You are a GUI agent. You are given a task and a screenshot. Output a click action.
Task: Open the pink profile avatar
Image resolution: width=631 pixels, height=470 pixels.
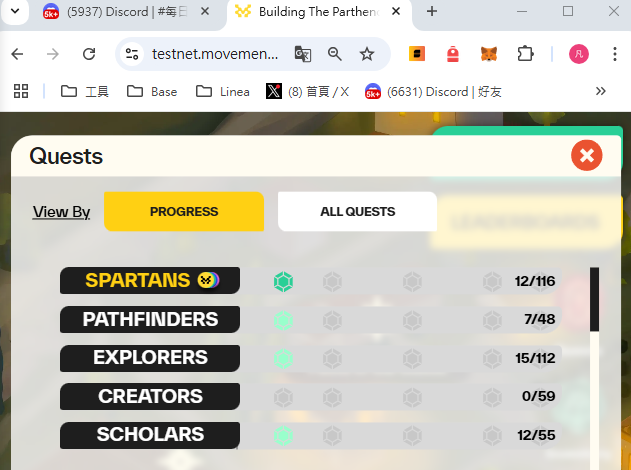(579, 54)
